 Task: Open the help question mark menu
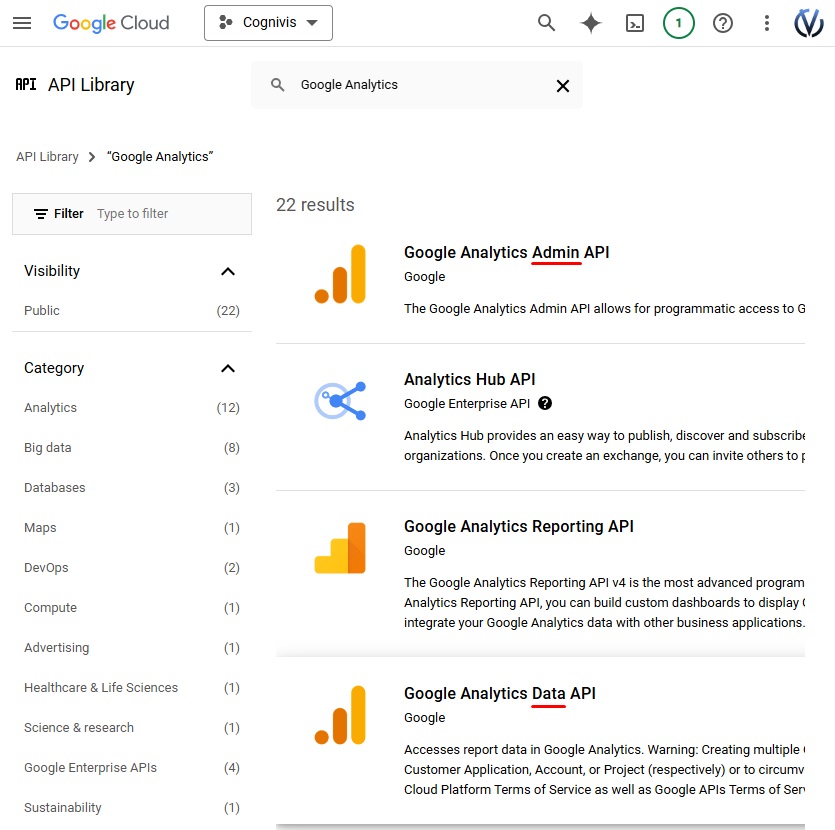[x=723, y=23]
